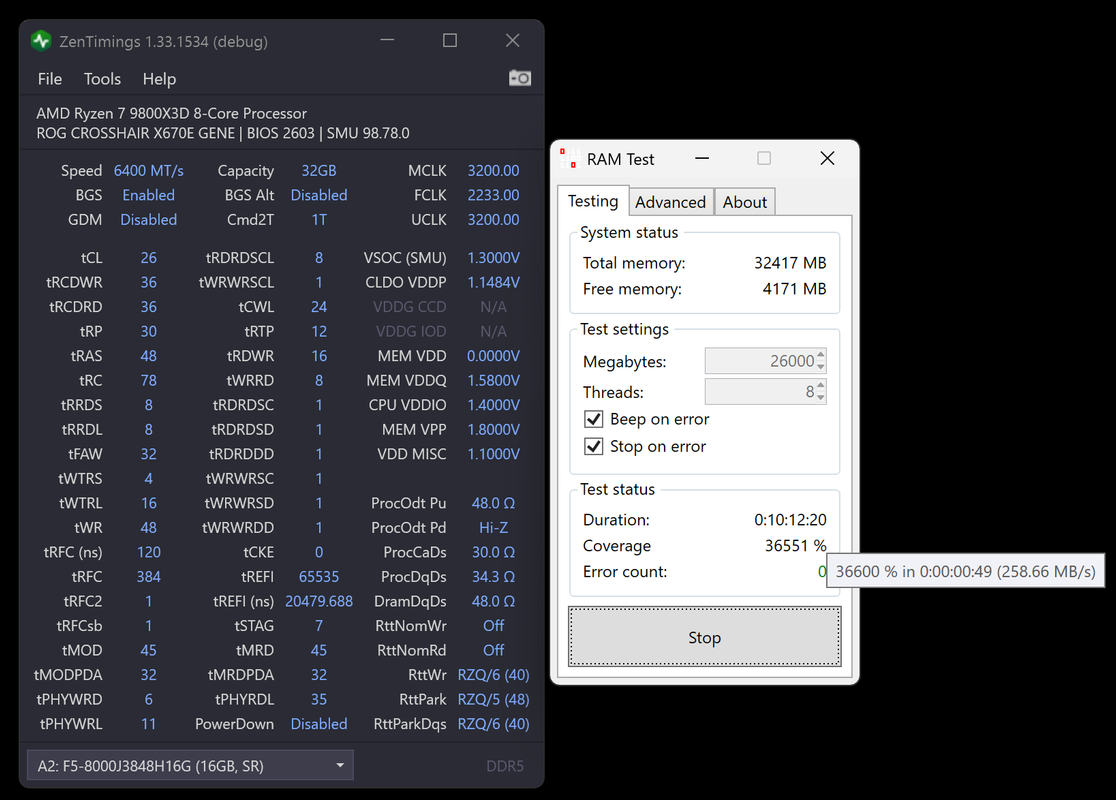1116x800 pixels.
Task: Click the MEM VDDQ value 1.5800V
Action: coord(493,380)
